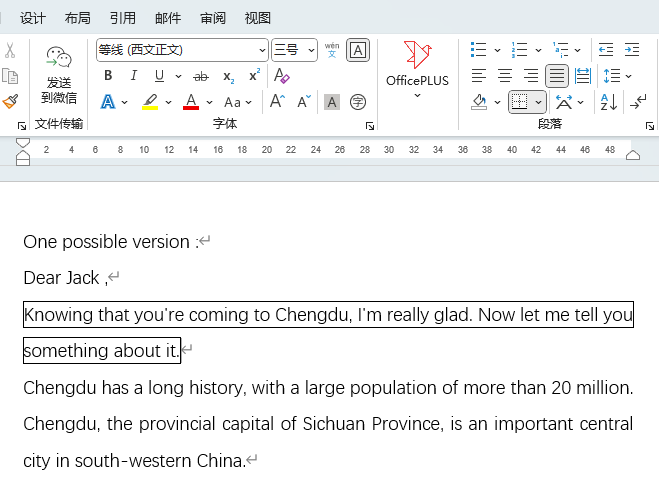Click the right indent ruler marker

pyautogui.click(x=633, y=156)
